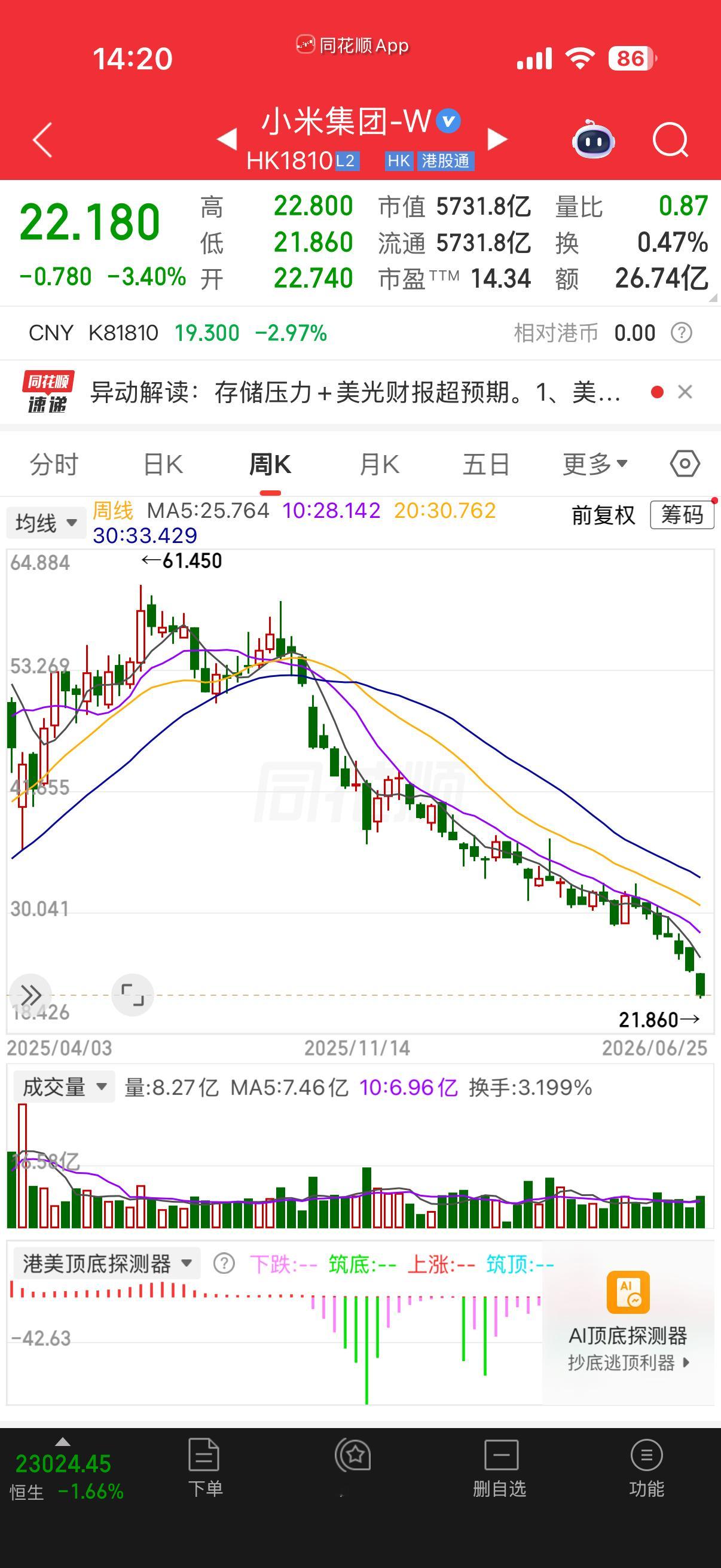Tap the blue verified badge by stock name
This screenshot has height=1568, width=721.
coord(449,121)
